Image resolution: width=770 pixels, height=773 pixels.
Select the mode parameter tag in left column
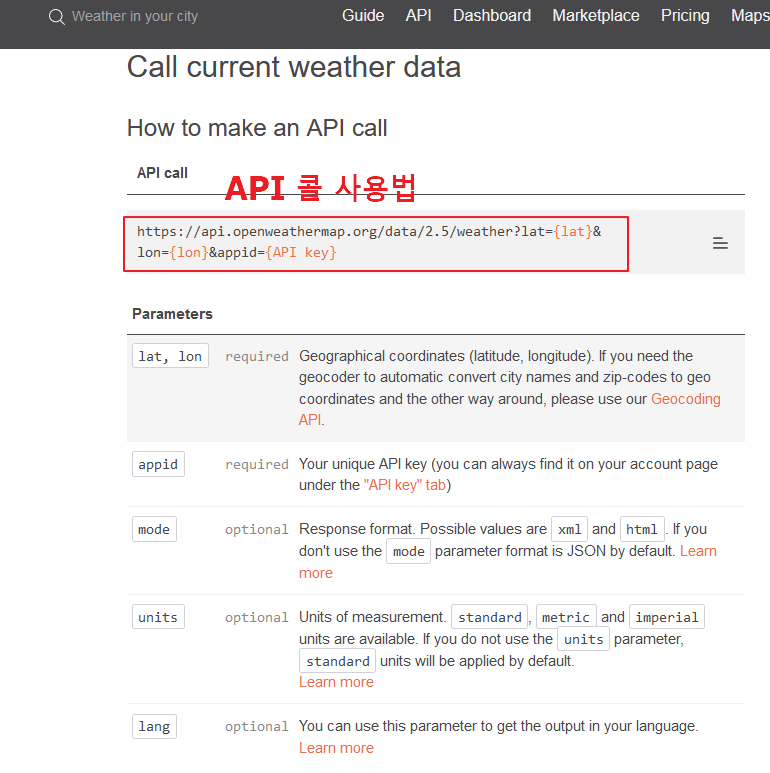click(x=154, y=529)
